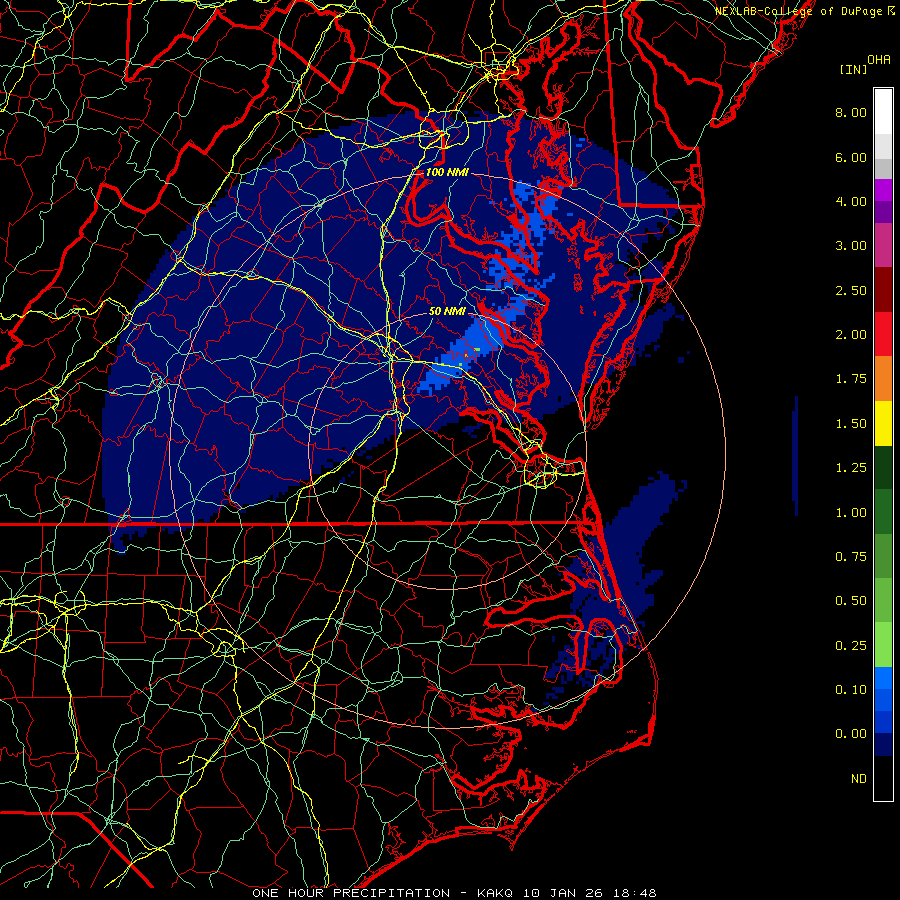Click the 50 NMI range ring label
Screen dimensions: 900x900
pos(447,311)
